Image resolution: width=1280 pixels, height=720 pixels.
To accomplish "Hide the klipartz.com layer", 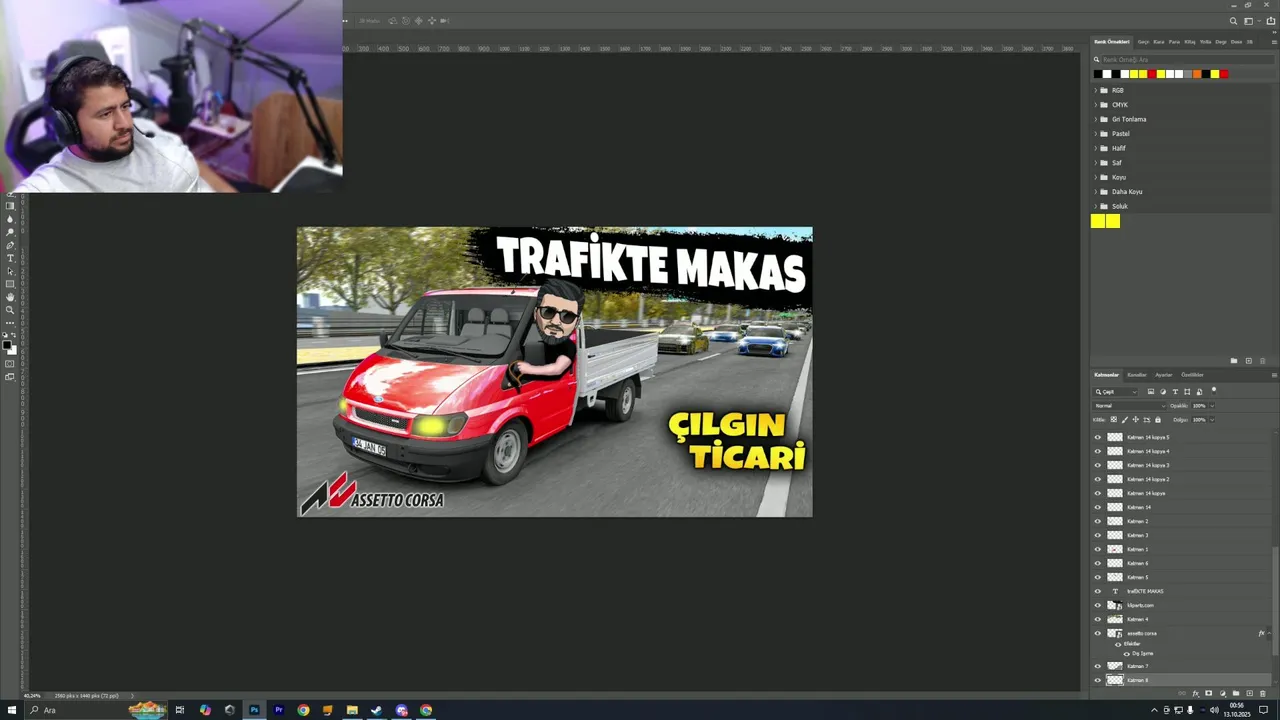I will pyautogui.click(x=1097, y=605).
